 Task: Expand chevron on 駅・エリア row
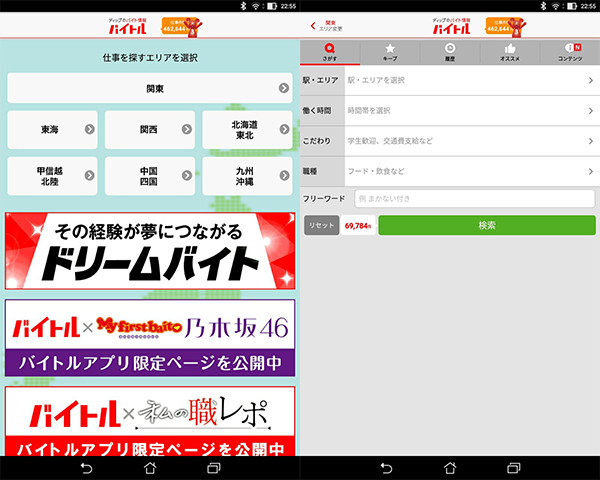coord(591,80)
